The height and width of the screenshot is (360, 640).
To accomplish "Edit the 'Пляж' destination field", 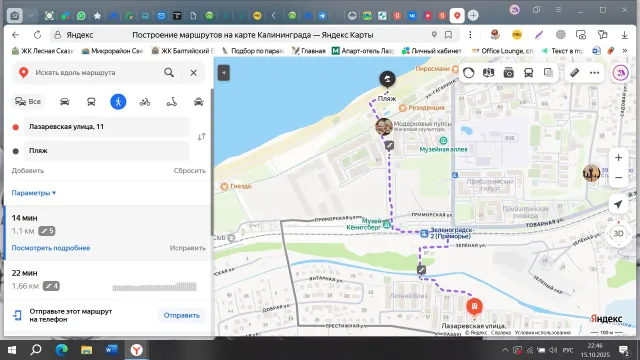I will pyautogui.click(x=107, y=151).
